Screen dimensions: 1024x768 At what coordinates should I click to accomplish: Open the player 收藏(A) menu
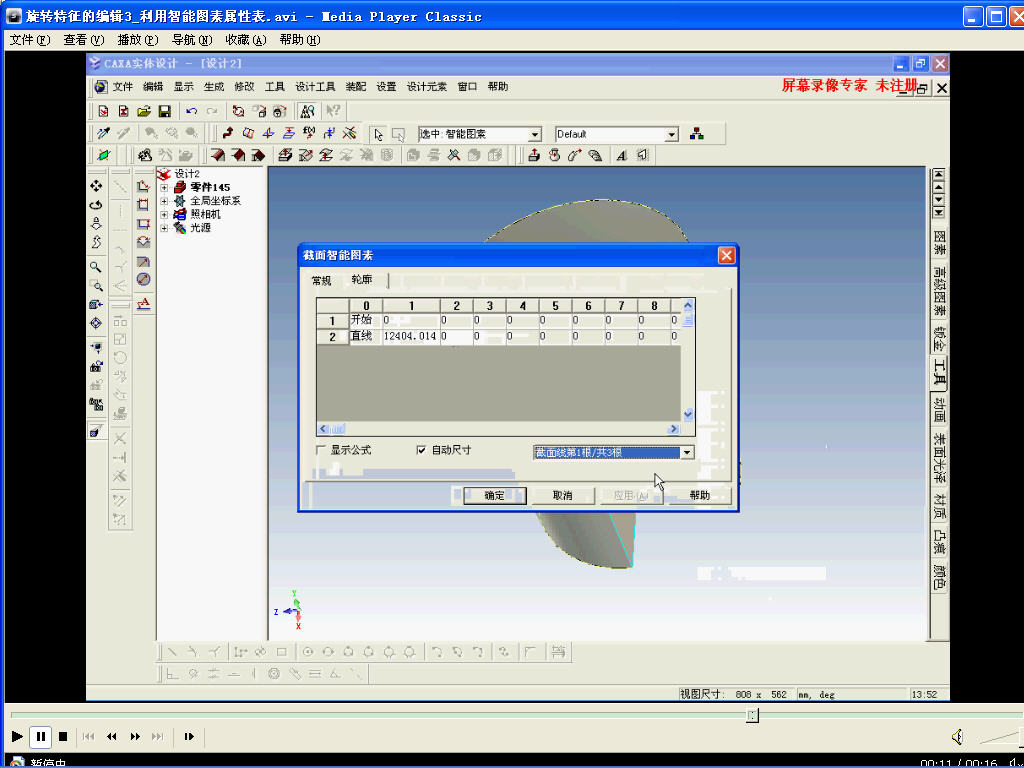pos(246,40)
